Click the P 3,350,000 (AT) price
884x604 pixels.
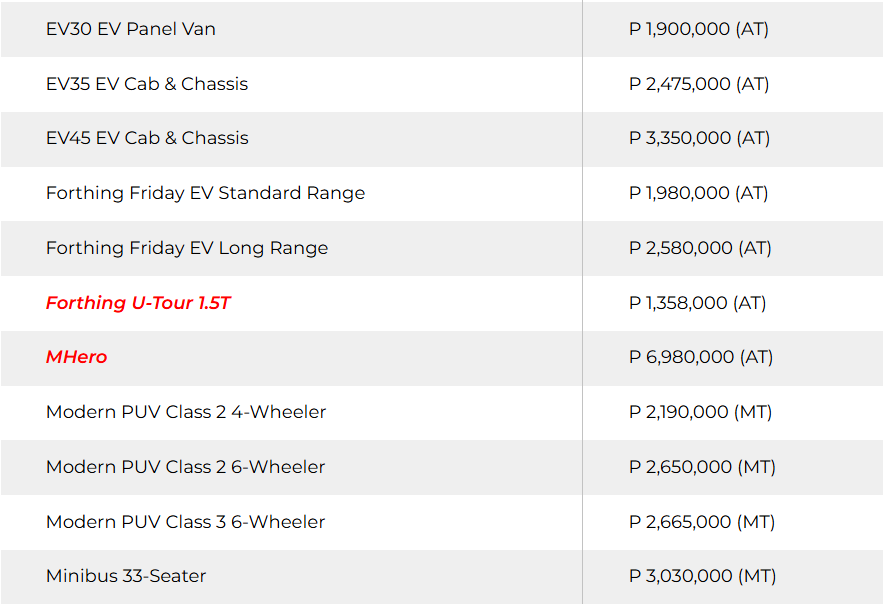click(x=700, y=138)
